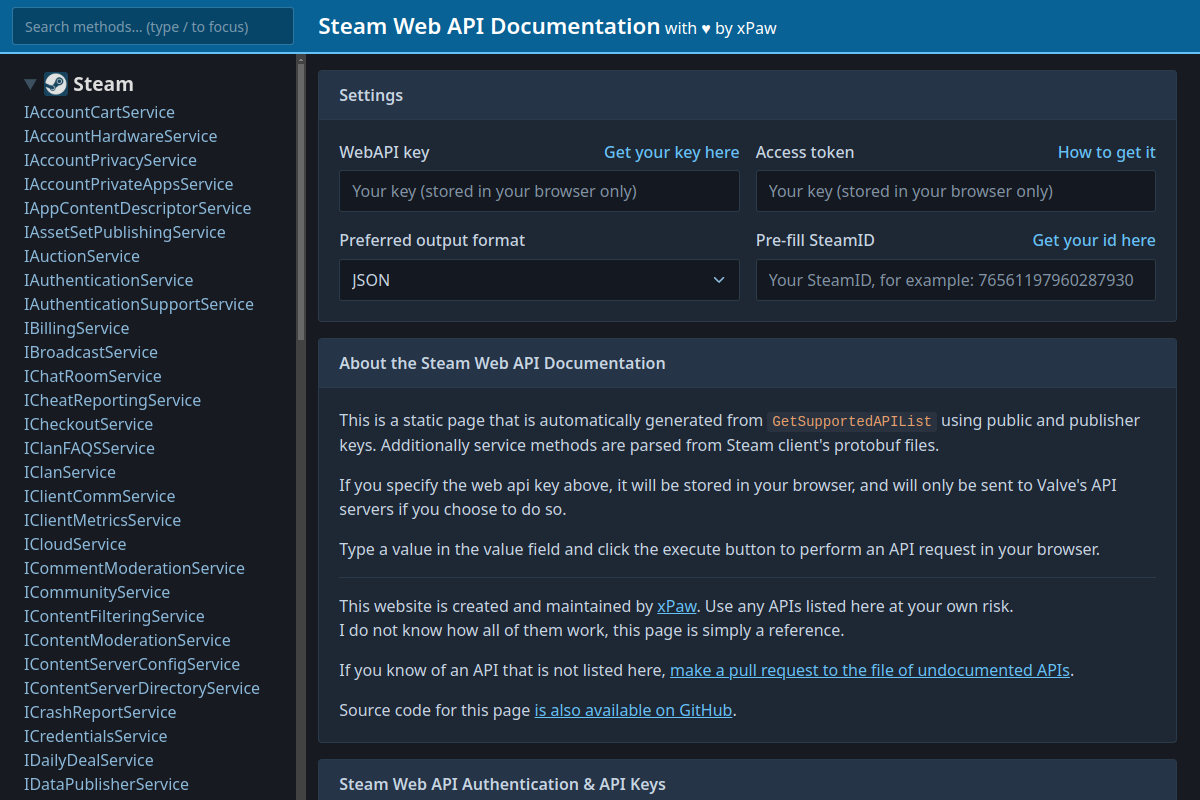The height and width of the screenshot is (800, 1200).
Task: Open IAccountHardwareService in sidebar
Action: [120, 136]
